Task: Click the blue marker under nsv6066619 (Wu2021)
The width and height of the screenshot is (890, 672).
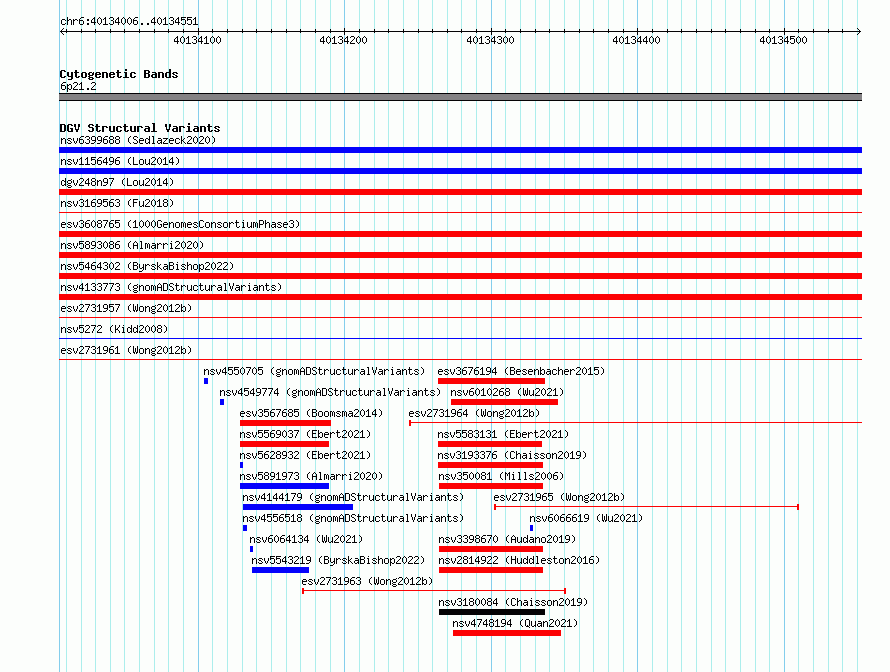Action: 531,528
